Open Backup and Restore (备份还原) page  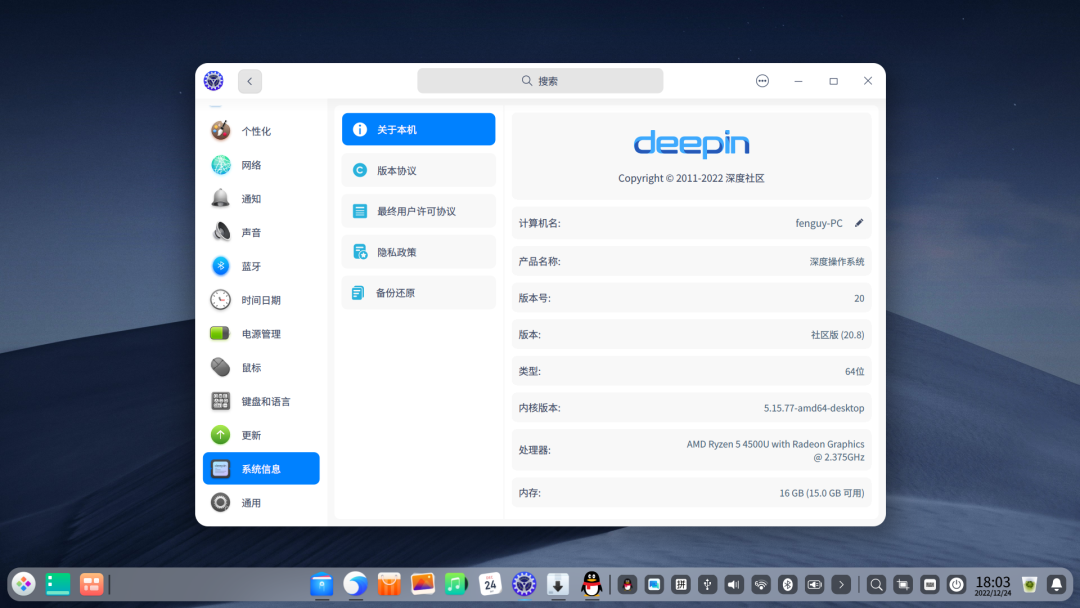(x=418, y=293)
